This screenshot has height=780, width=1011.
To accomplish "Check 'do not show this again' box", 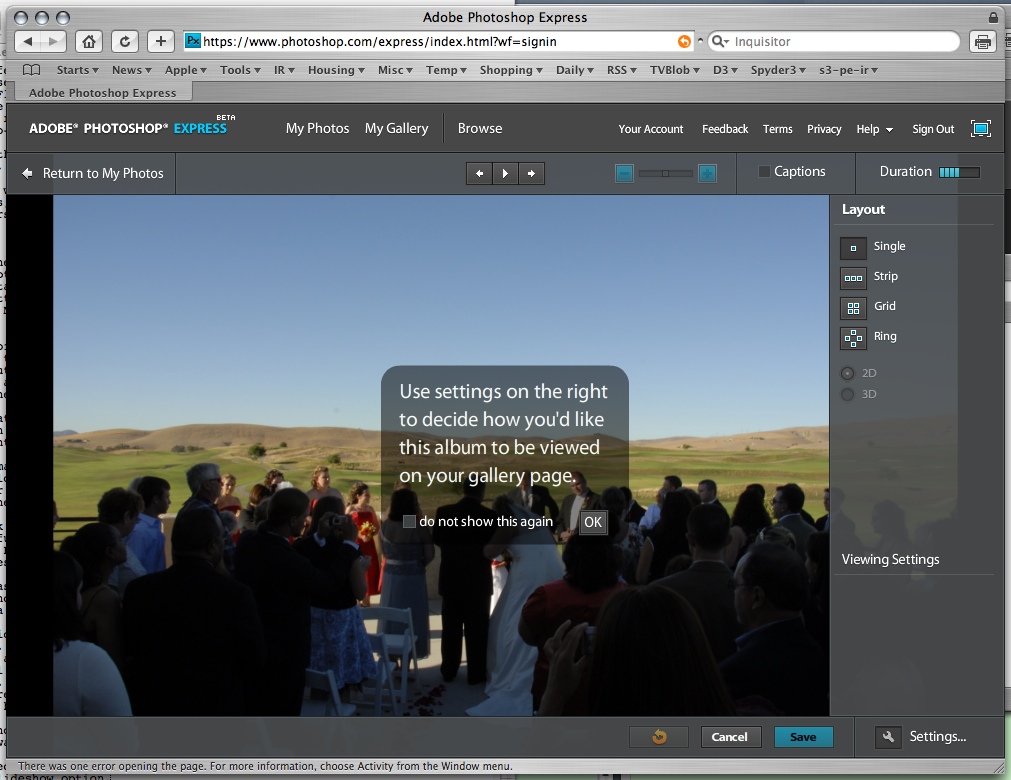I will tap(409, 522).
